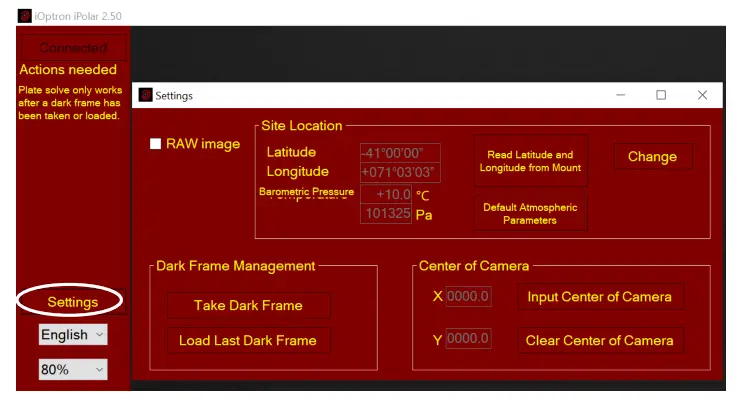Click Read Latitude and Longitude from Mount
The width and height of the screenshot is (739, 401).
tap(530, 161)
